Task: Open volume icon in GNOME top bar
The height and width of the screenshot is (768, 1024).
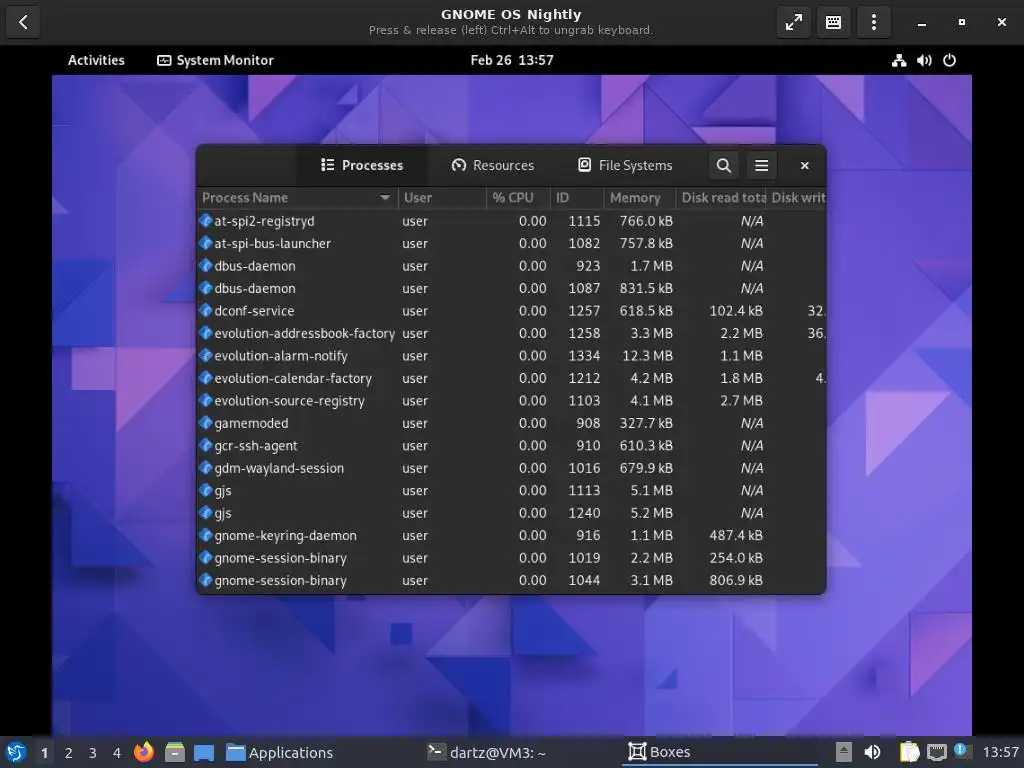Action: click(x=924, y=60)
